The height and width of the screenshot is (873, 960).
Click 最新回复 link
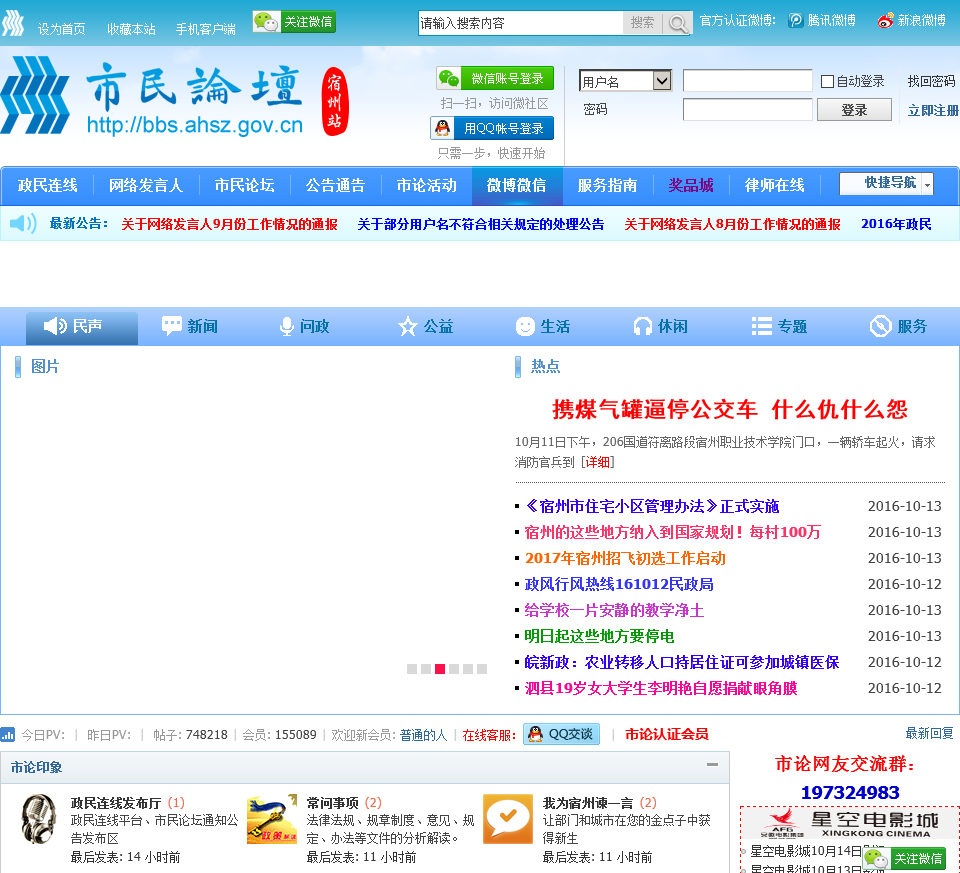pyautogui.click(x=929, y=733)
